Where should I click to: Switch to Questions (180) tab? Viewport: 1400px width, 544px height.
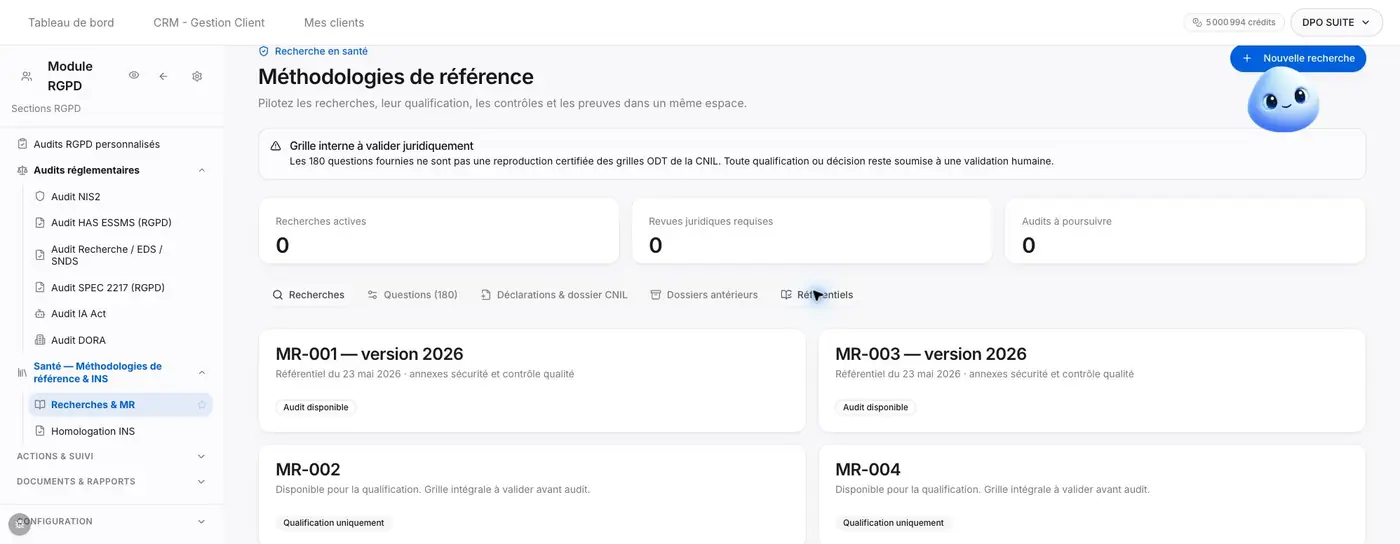(412, 295)
